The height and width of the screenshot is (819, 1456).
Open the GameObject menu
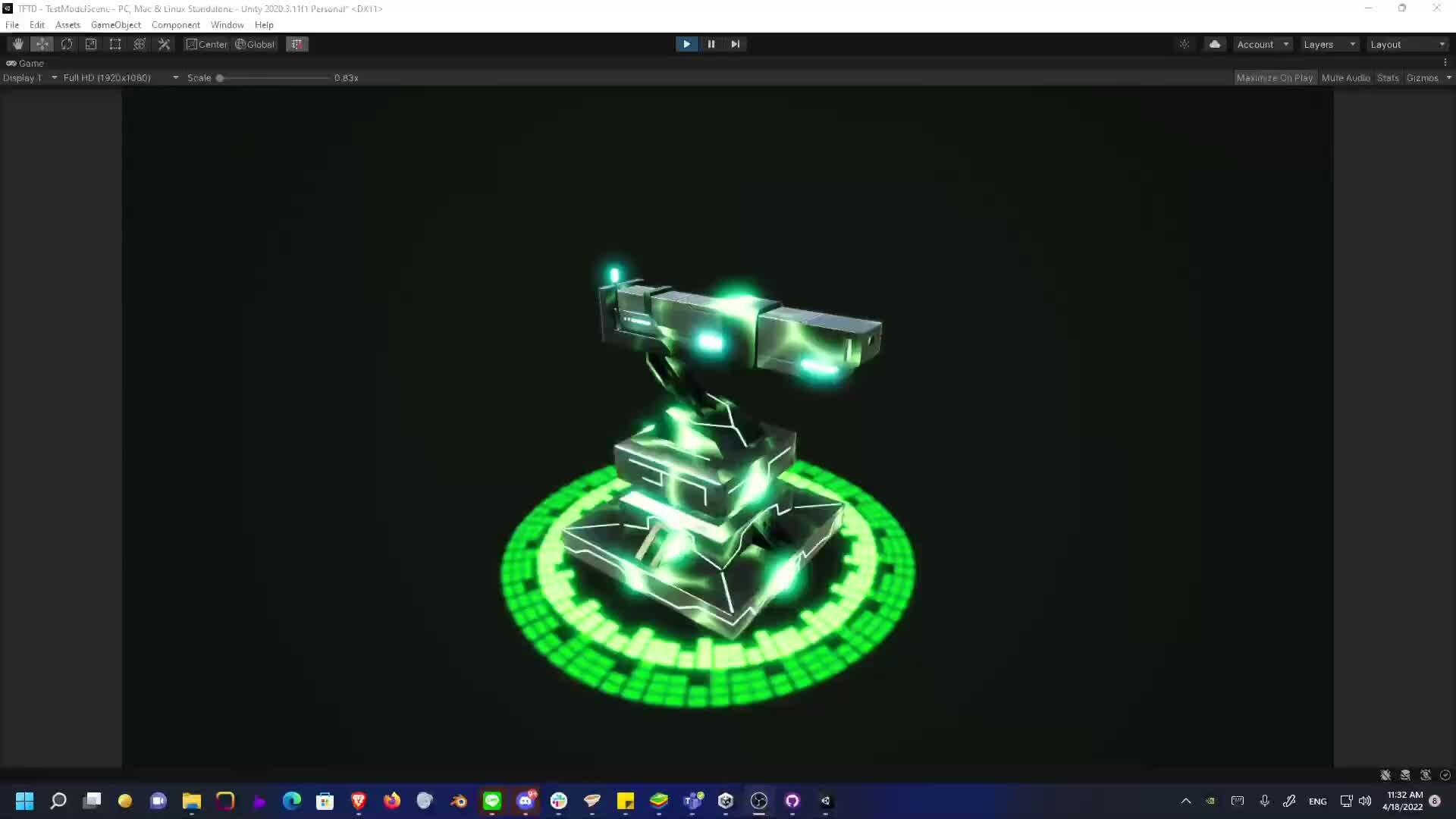tap(115, 25)
